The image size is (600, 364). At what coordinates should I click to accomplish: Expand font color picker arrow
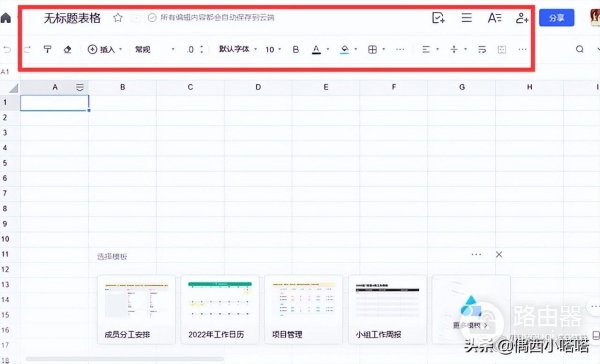[328, 49]
